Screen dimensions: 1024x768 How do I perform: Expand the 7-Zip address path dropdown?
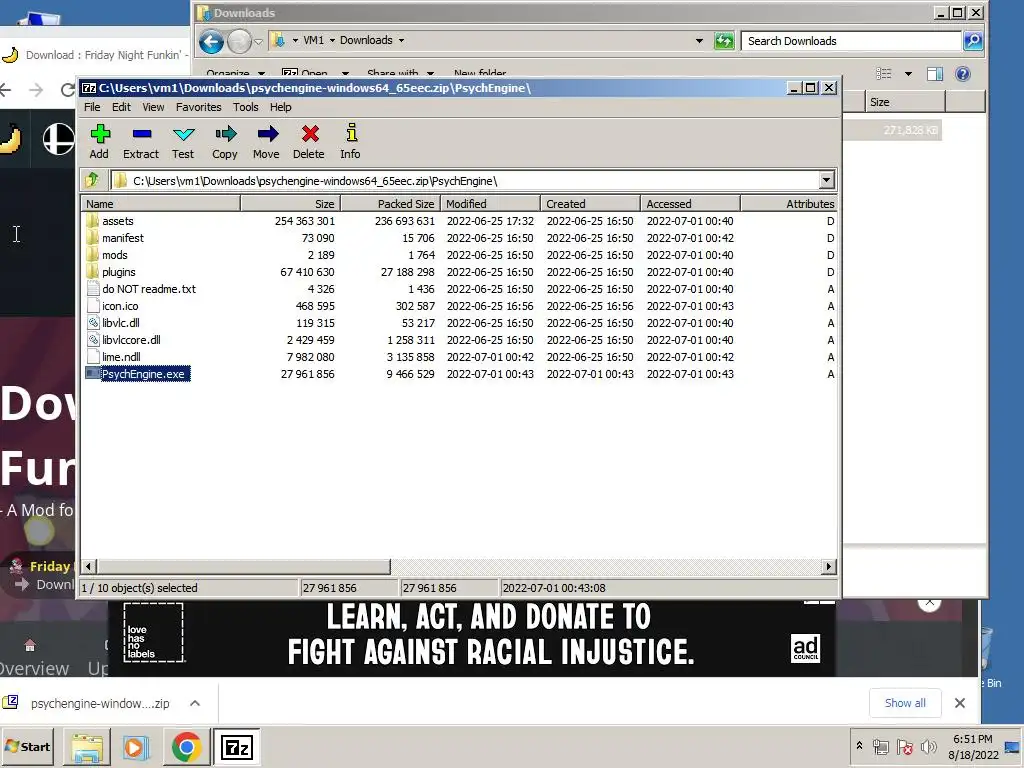tap(826, 180)
